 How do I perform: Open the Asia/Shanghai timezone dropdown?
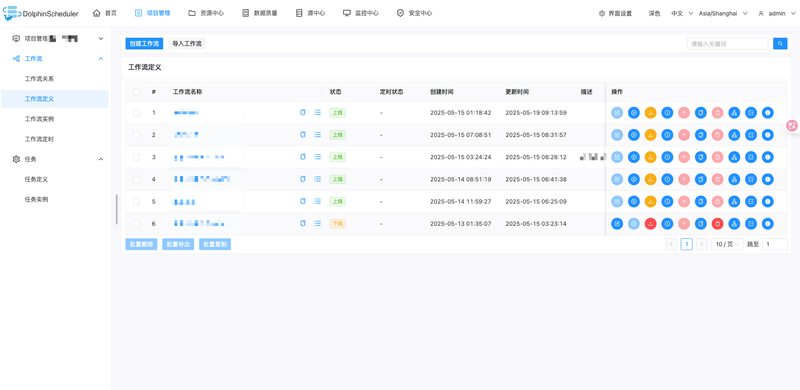pyautogui.click(x=723, y=14)
